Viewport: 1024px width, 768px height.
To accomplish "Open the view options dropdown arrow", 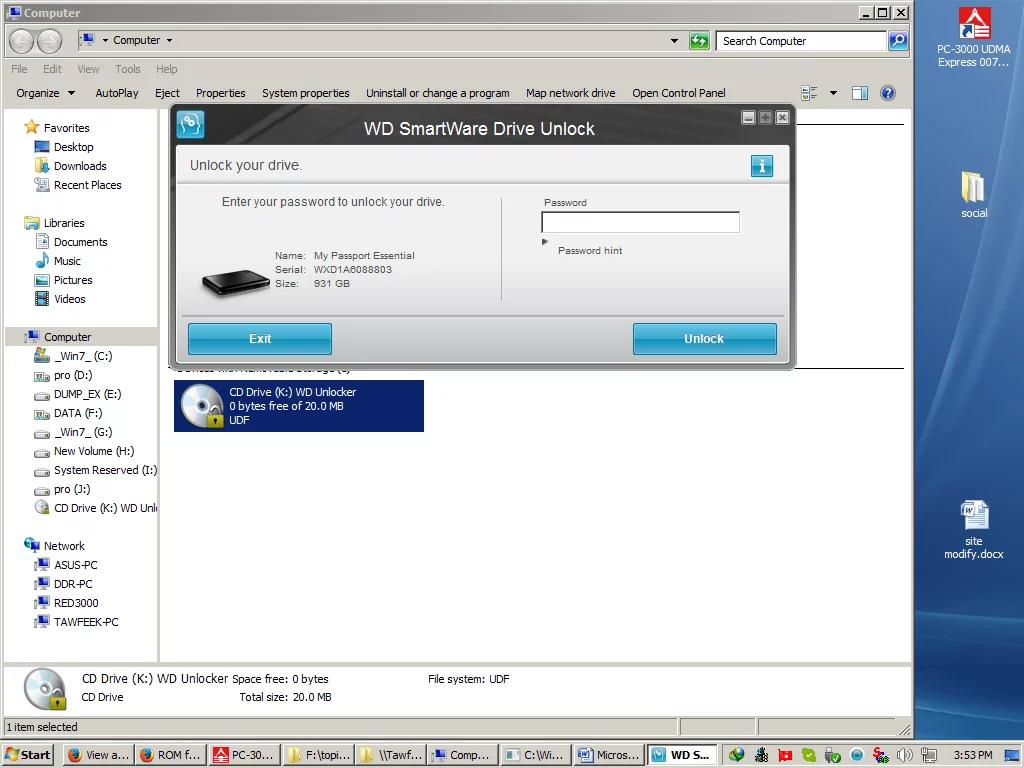I will (833, 93).
